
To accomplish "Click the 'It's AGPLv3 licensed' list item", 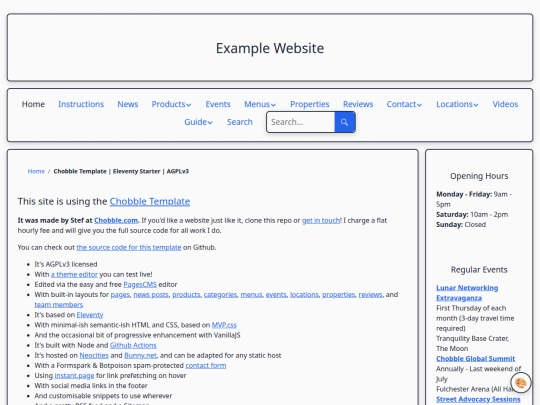I will [x=66, y=264].
